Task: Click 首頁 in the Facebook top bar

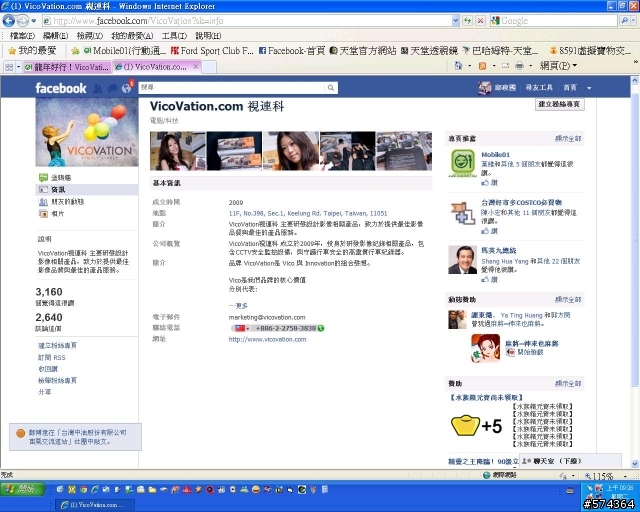Action: [570, 88]
